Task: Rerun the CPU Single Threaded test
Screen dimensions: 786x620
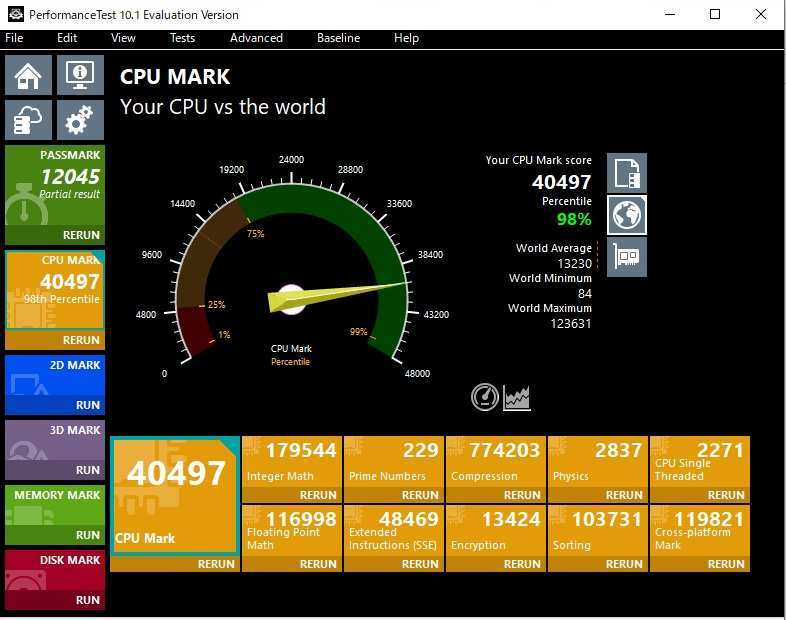Action: point(726,495)
